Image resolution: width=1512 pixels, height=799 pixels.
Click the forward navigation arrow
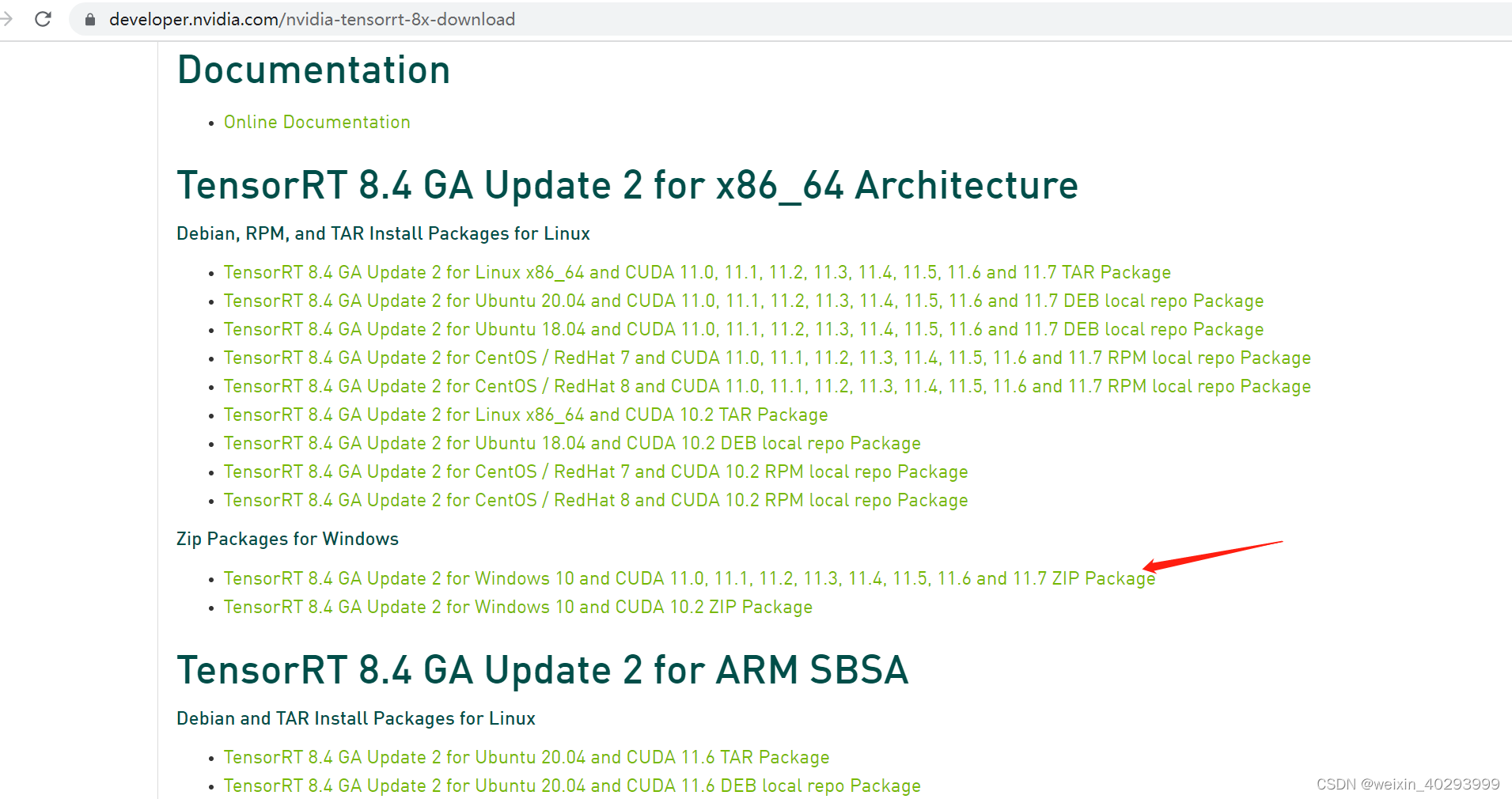coord(7,19)
